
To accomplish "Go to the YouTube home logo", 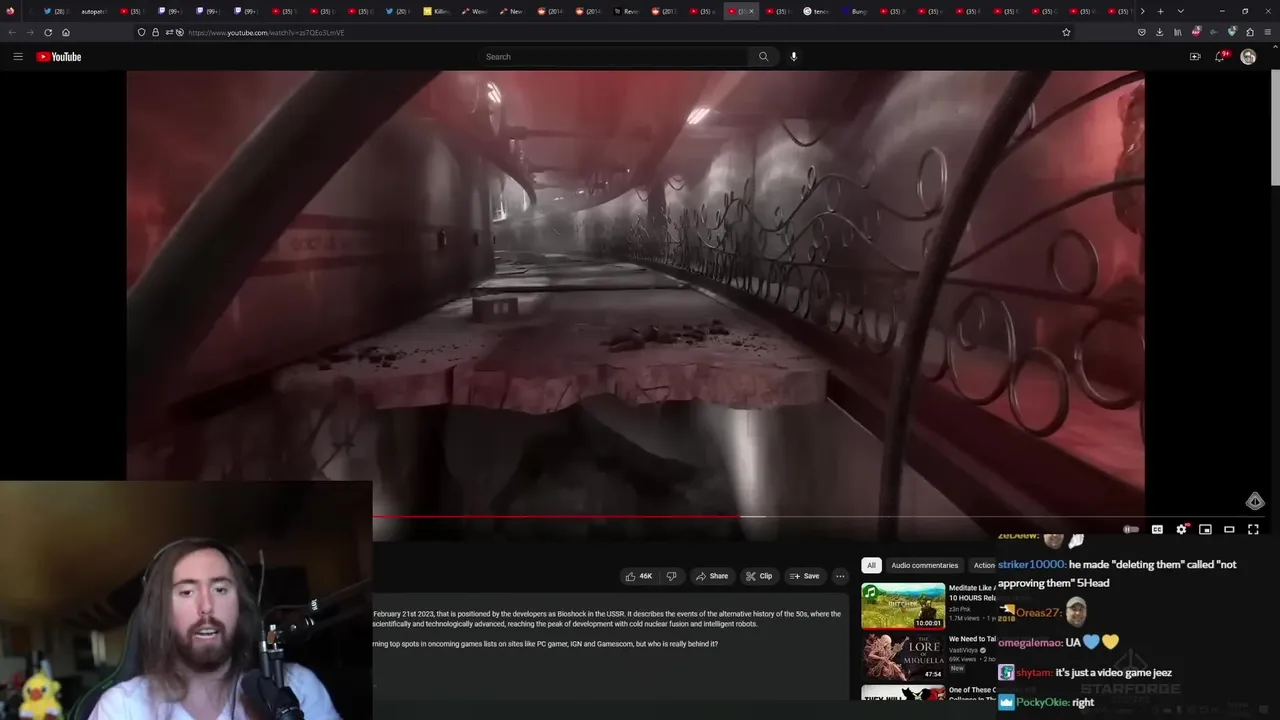I will coord(59,57).
